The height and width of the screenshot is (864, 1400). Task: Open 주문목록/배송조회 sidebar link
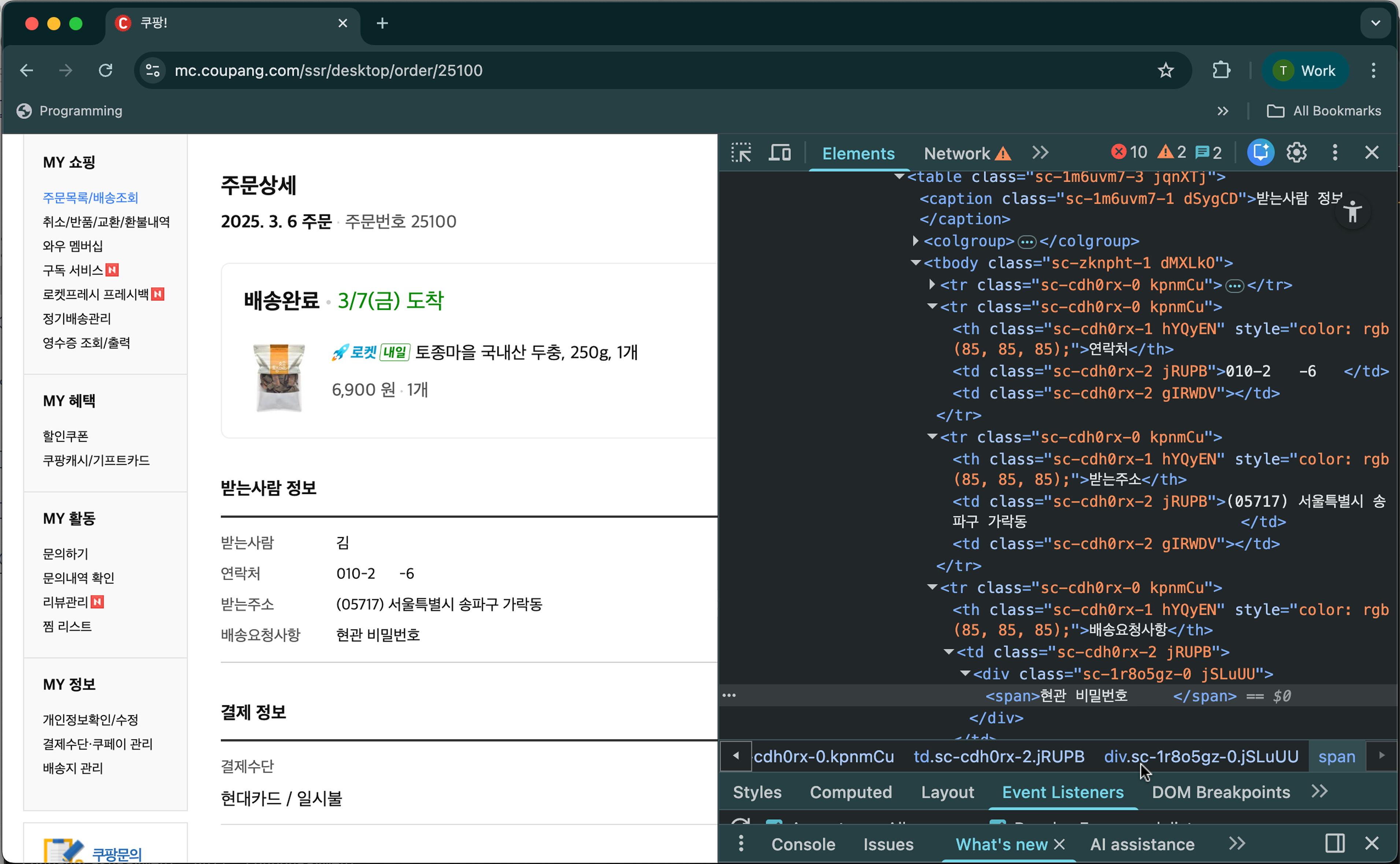(90, 198)
